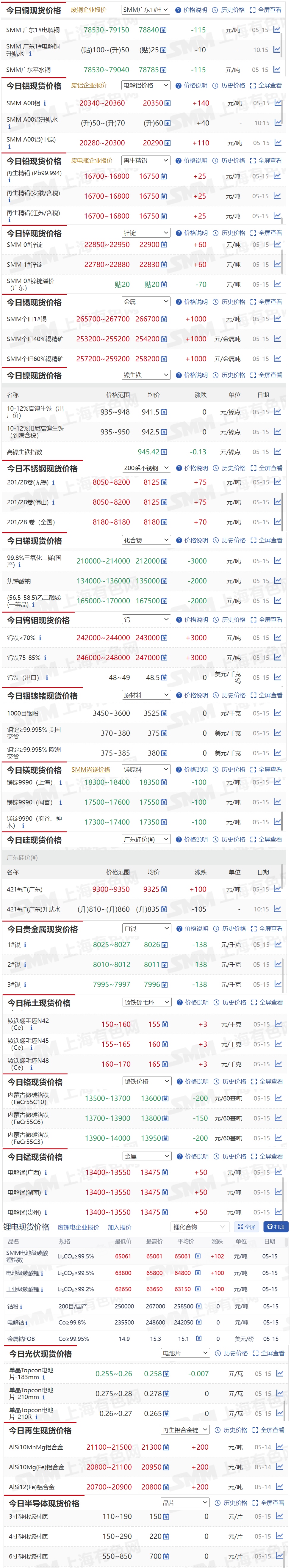Viewport: 291px width, 1568px height.
Task: Open 价格说明 in 今日铜现货价格 header
Action: tap(191, 10)
